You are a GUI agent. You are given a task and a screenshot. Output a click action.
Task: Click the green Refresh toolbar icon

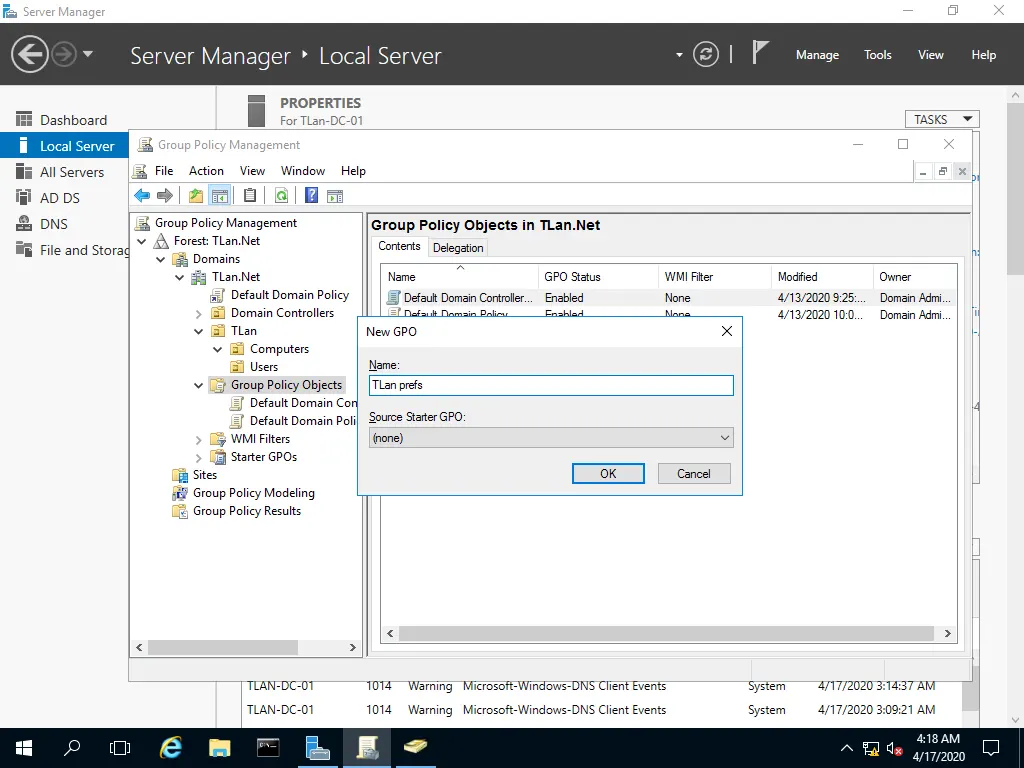click(281, 195)
